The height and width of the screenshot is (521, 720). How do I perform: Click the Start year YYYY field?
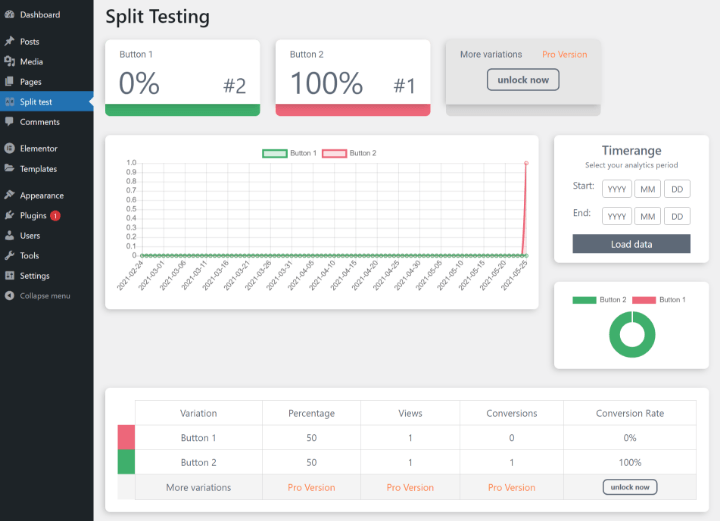pyautogui.click(x=617, y=189)
